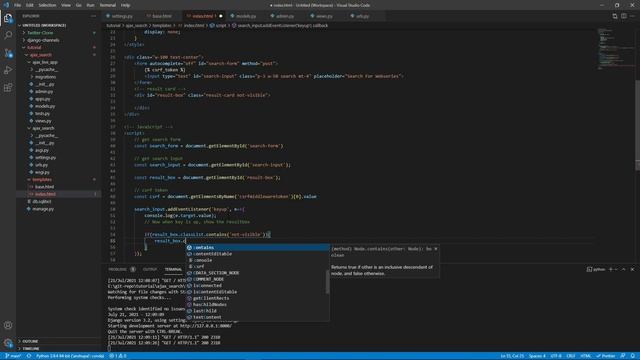
Task: Change indentation via Spaces: 4
Action: coord(537,356)
